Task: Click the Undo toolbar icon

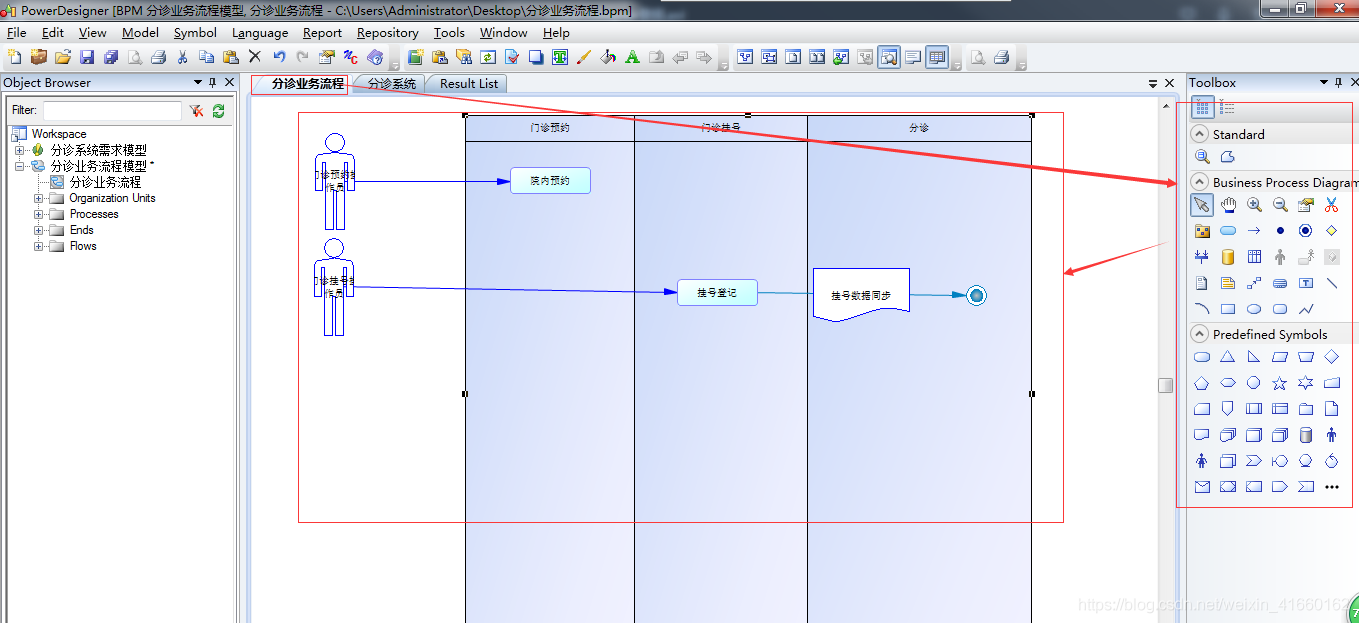Action: pos(279,57)
